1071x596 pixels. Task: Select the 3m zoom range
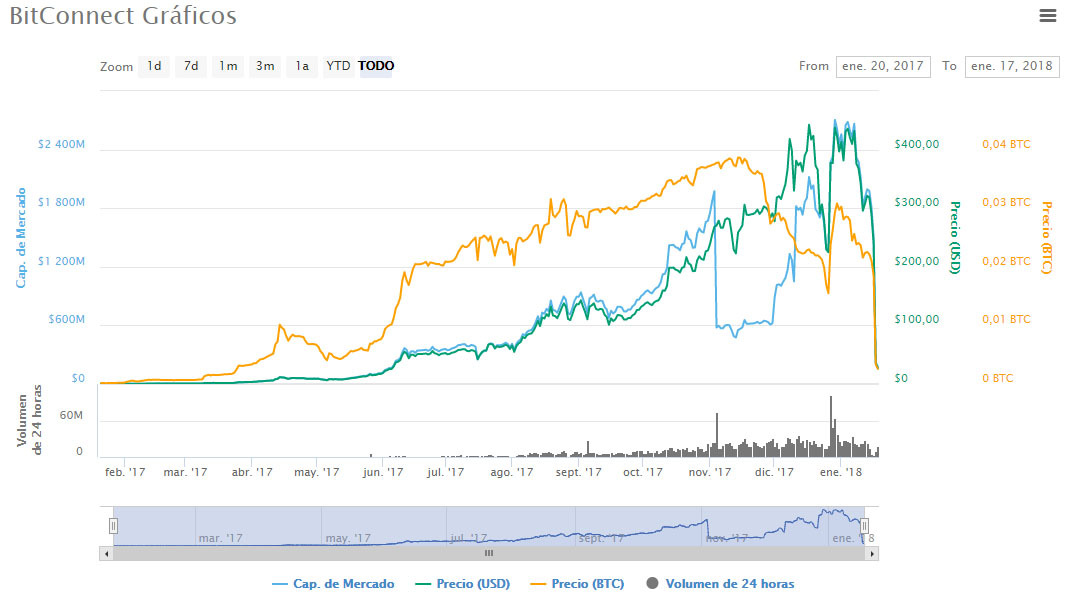(x=264, y=66)
